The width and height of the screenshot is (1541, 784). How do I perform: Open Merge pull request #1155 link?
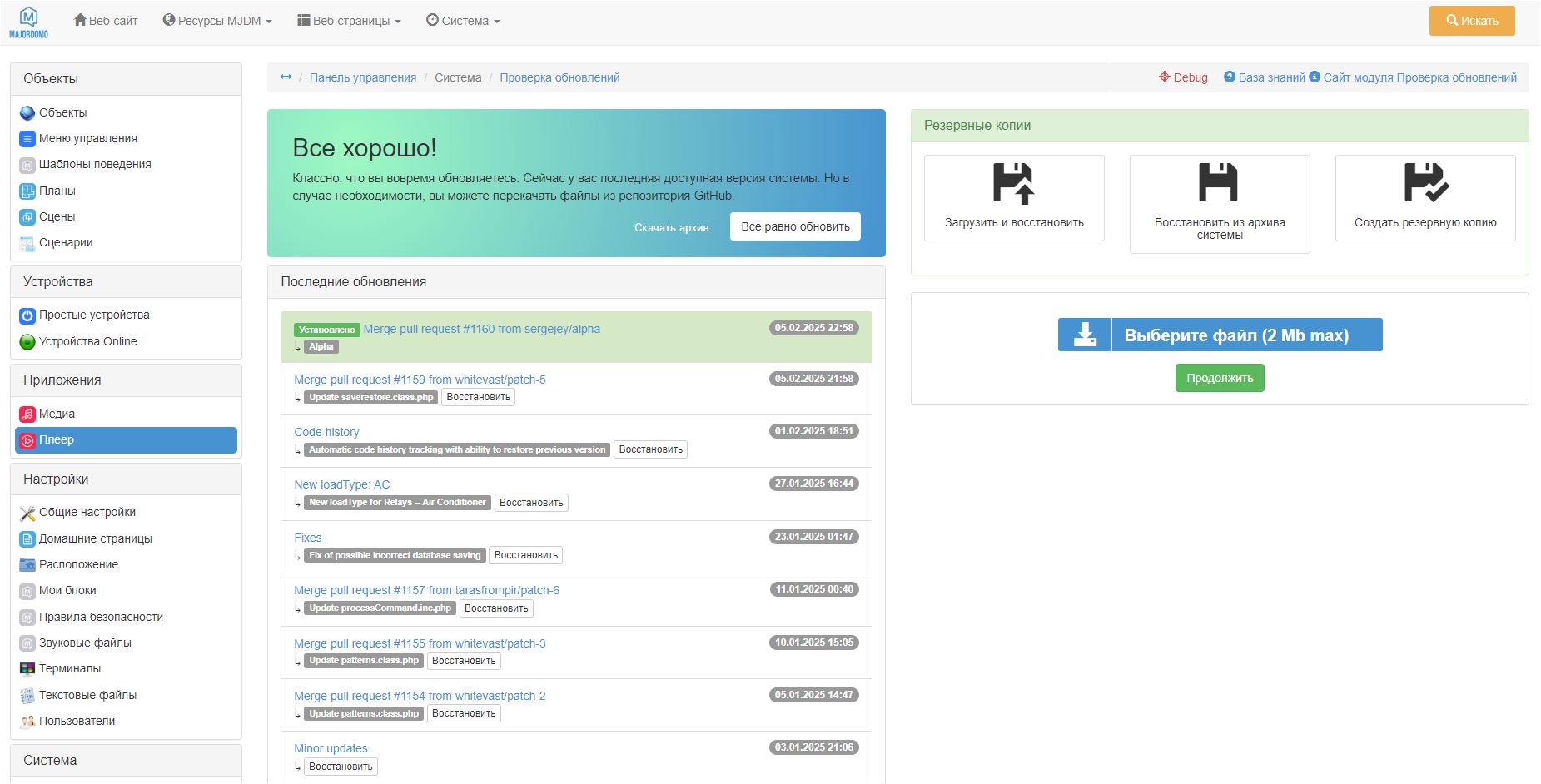pos(420,643)
